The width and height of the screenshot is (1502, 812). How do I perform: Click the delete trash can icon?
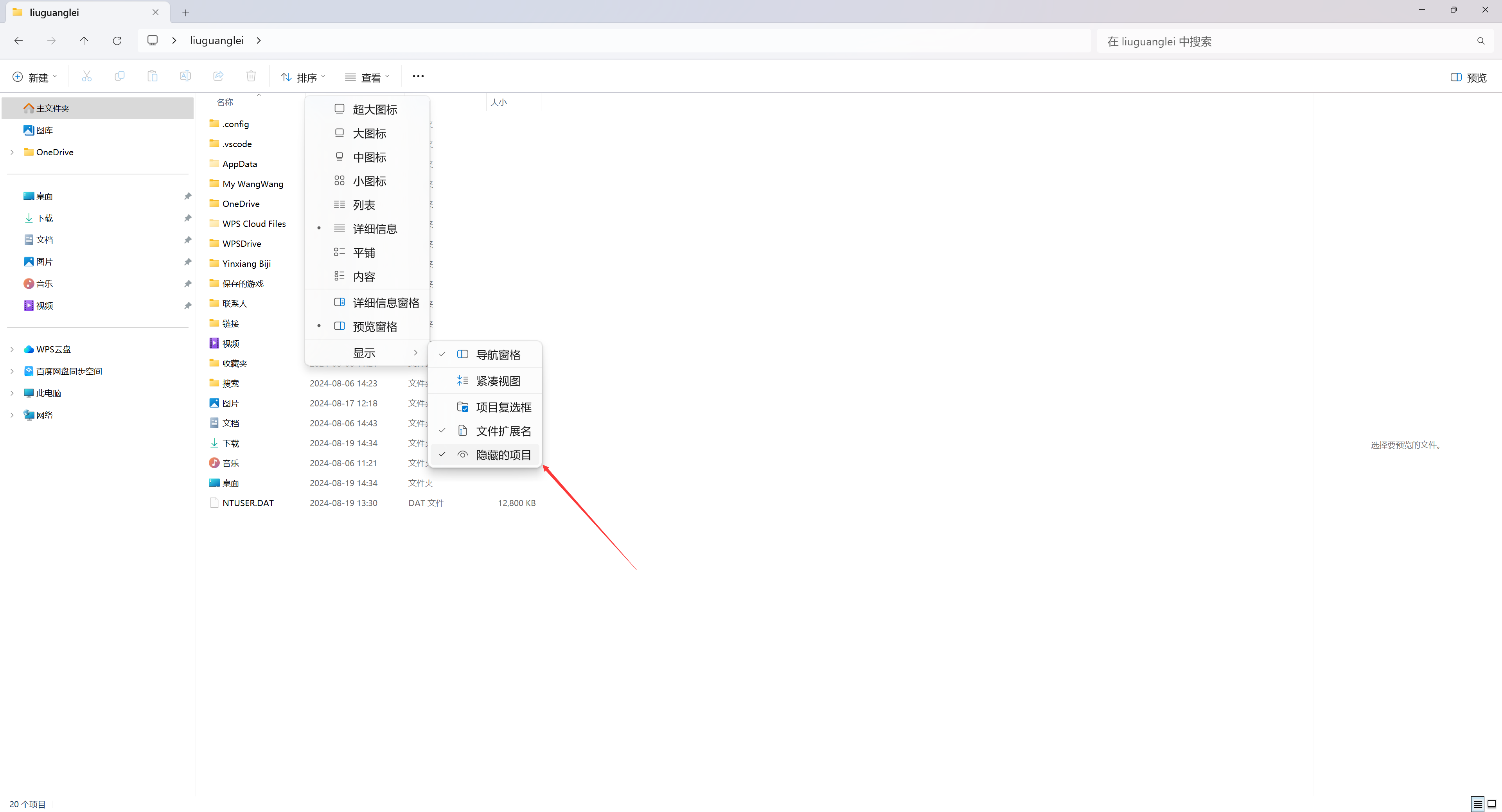coord(251,76)
